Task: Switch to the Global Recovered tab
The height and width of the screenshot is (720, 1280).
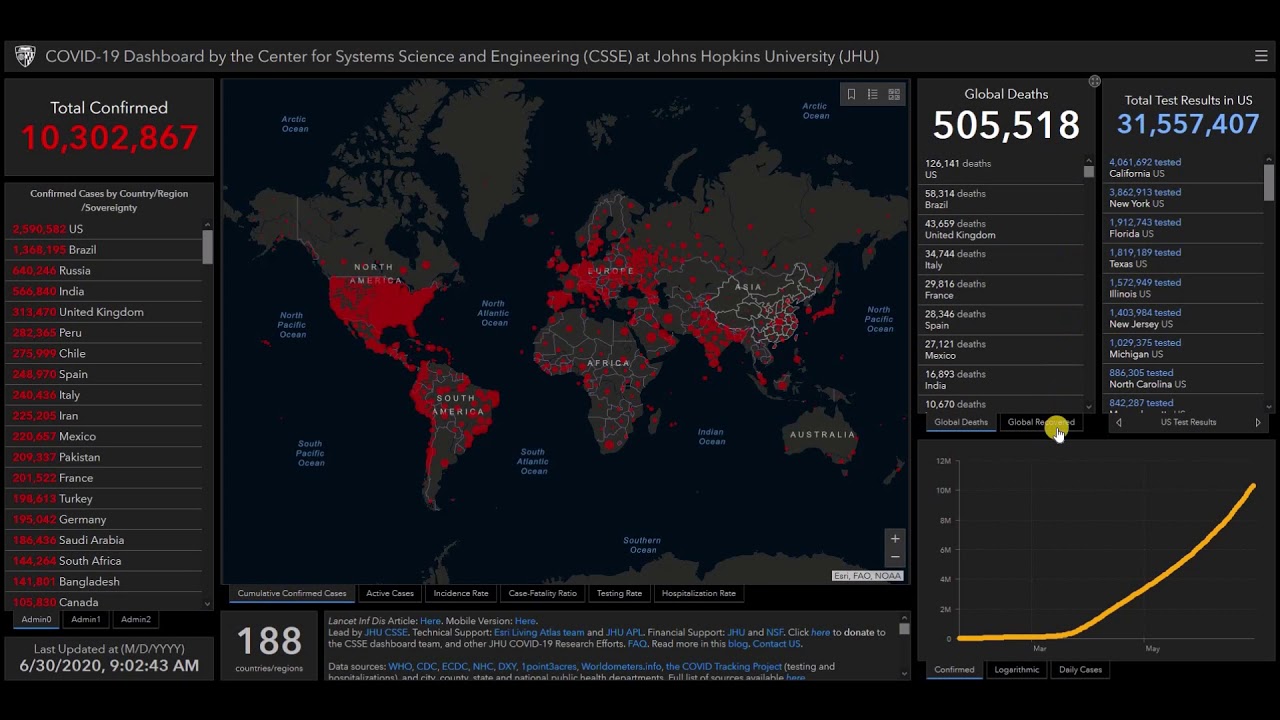Action: point(1040,422)
